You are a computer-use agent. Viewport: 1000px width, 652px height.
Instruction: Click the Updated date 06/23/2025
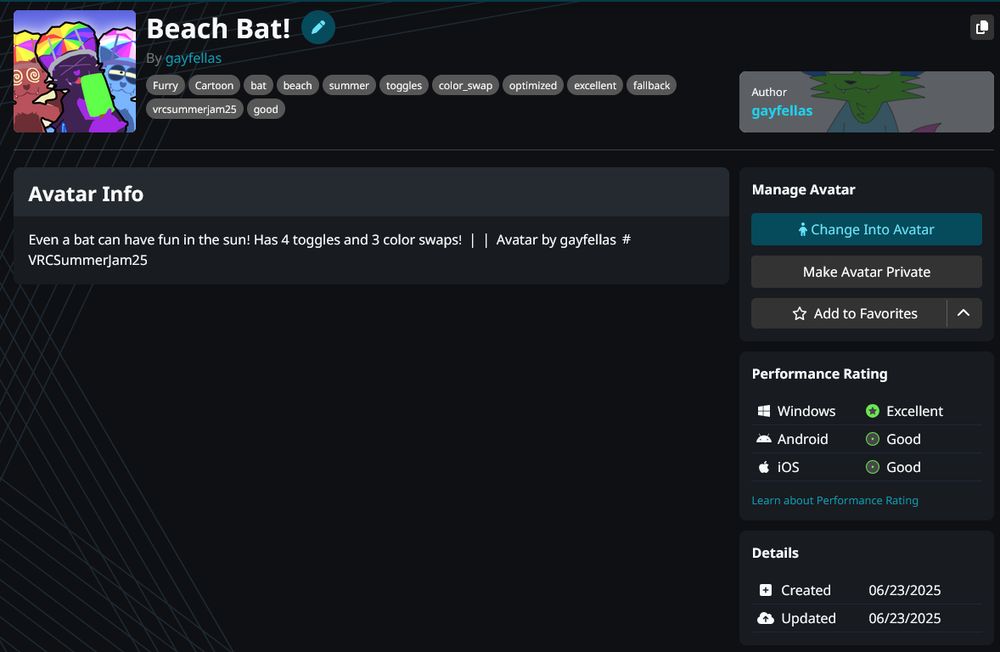click(x=904, y=618)
